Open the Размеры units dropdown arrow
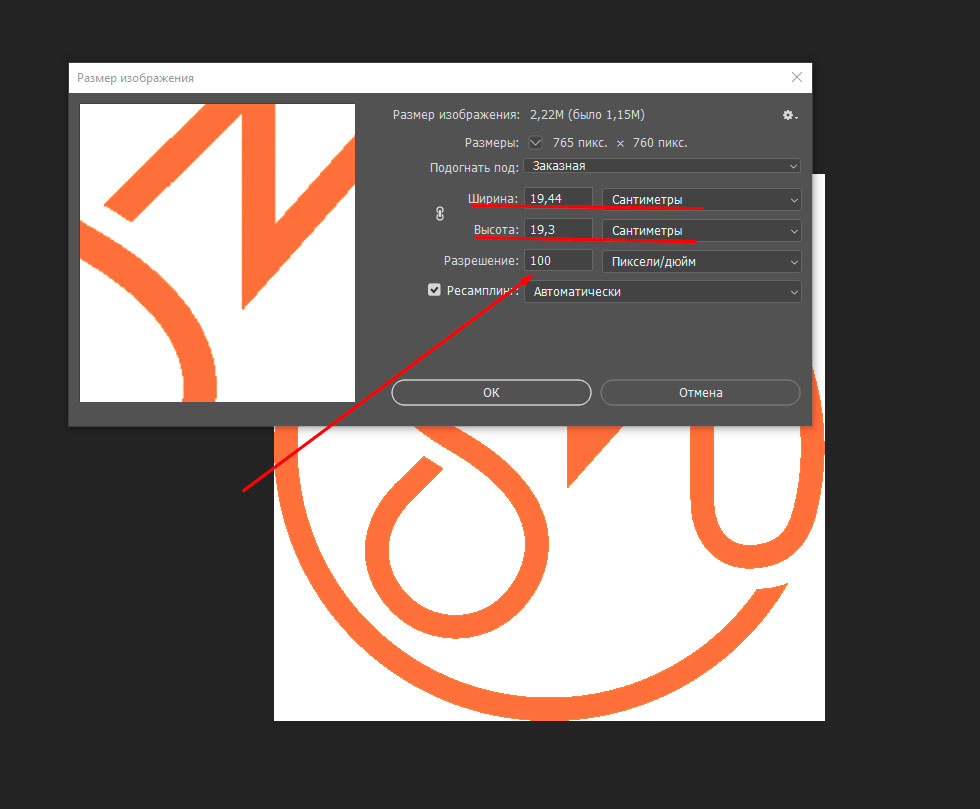 [x=536, y=143]
